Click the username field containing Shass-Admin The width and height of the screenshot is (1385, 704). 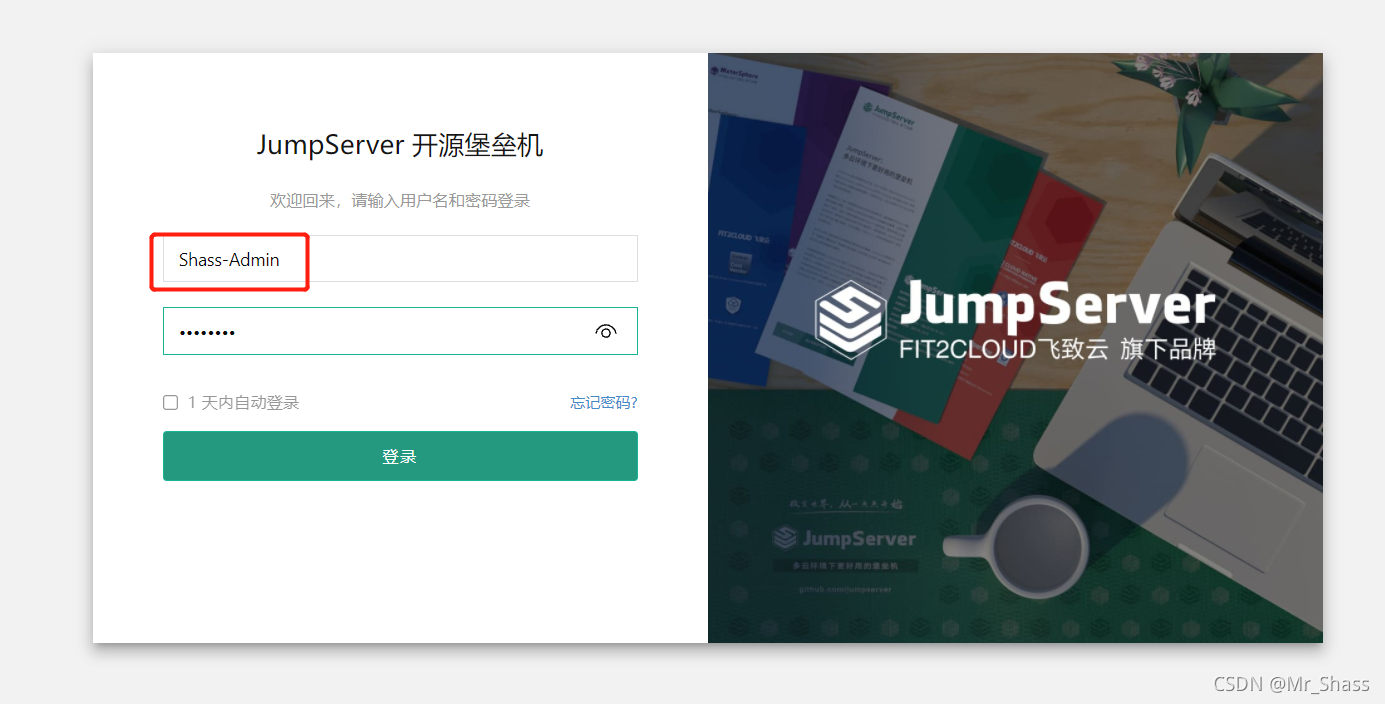[x=400, y=259]
